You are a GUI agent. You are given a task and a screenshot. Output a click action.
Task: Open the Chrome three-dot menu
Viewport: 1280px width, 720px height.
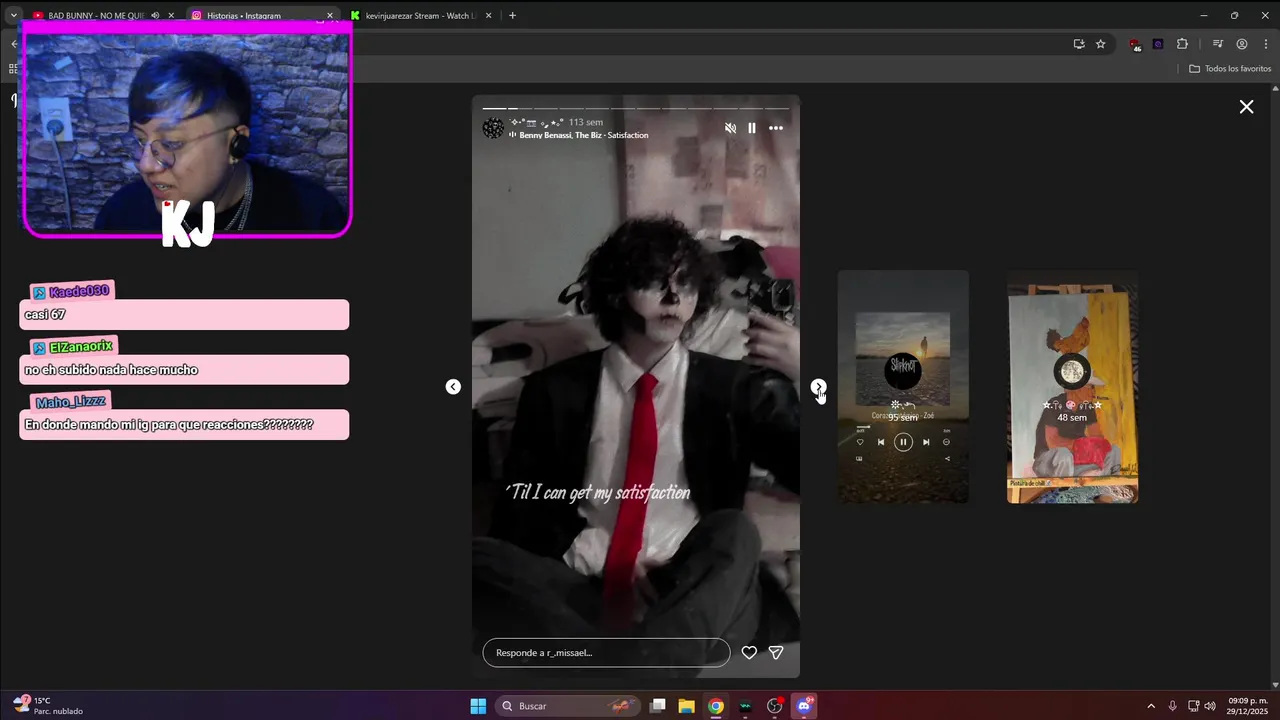(1266, 44)
